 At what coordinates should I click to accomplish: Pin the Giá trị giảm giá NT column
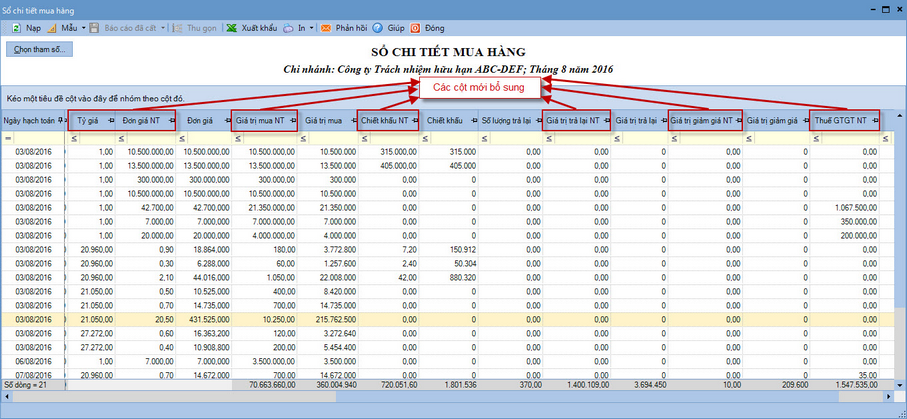point(738,120)
